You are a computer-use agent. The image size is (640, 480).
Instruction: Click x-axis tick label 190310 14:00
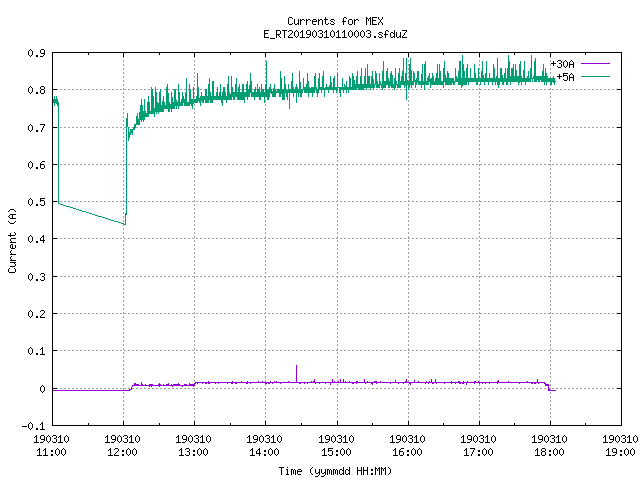264,446
